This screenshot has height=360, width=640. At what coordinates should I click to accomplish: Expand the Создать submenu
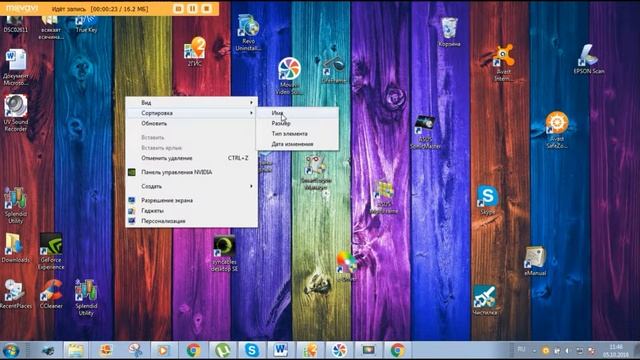coord(191,186)
